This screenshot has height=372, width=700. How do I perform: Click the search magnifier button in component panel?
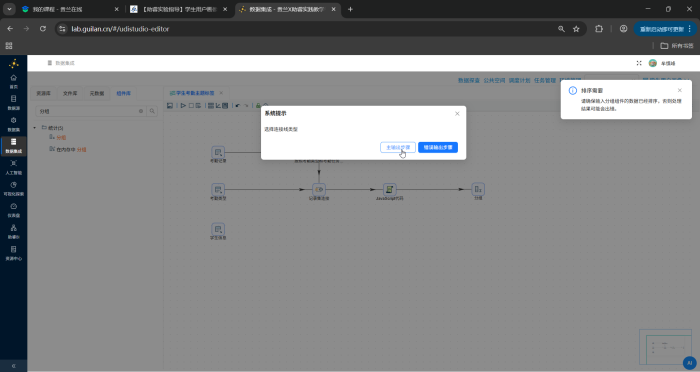coord(152,111)
